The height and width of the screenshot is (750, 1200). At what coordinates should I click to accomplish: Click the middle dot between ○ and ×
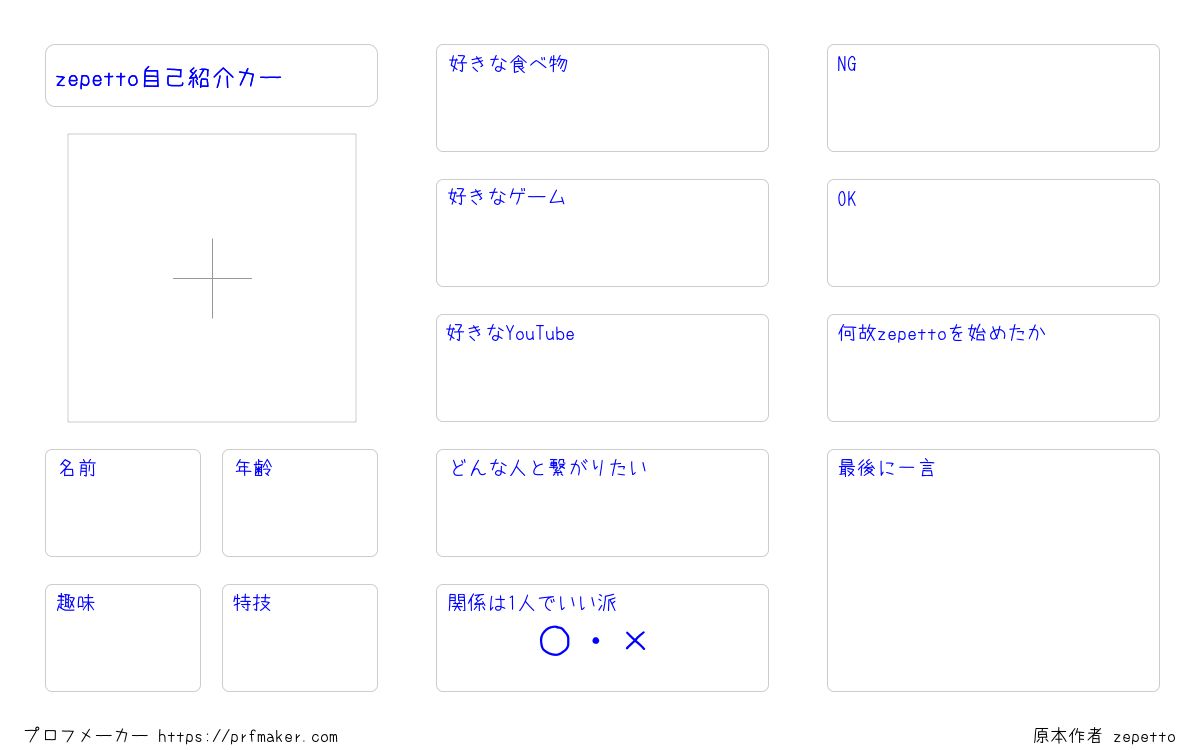596,641
